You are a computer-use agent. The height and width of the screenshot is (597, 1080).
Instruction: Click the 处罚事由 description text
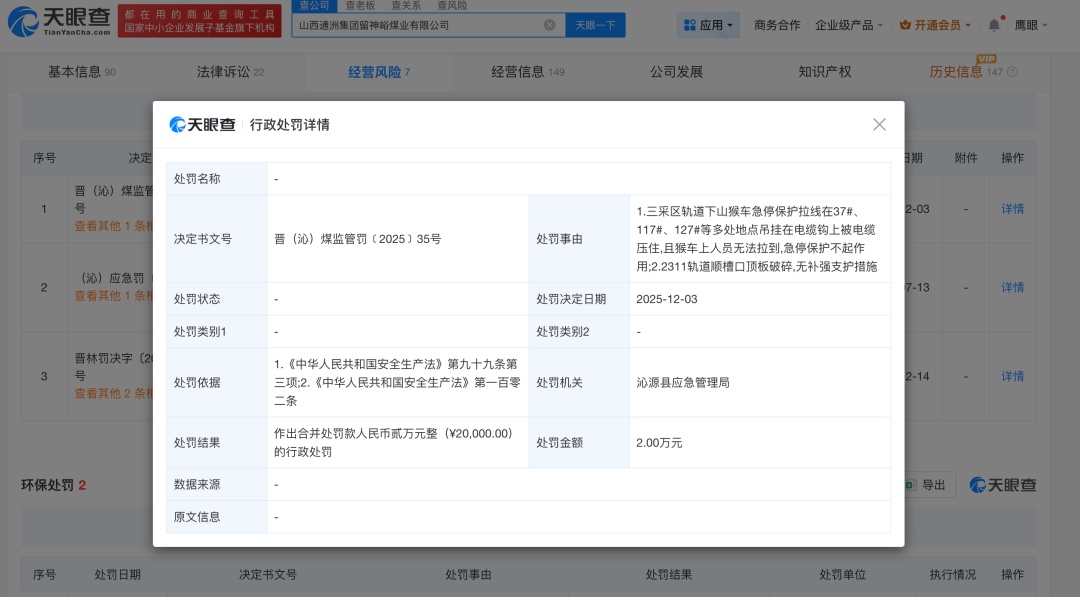[x=756, y=239]
